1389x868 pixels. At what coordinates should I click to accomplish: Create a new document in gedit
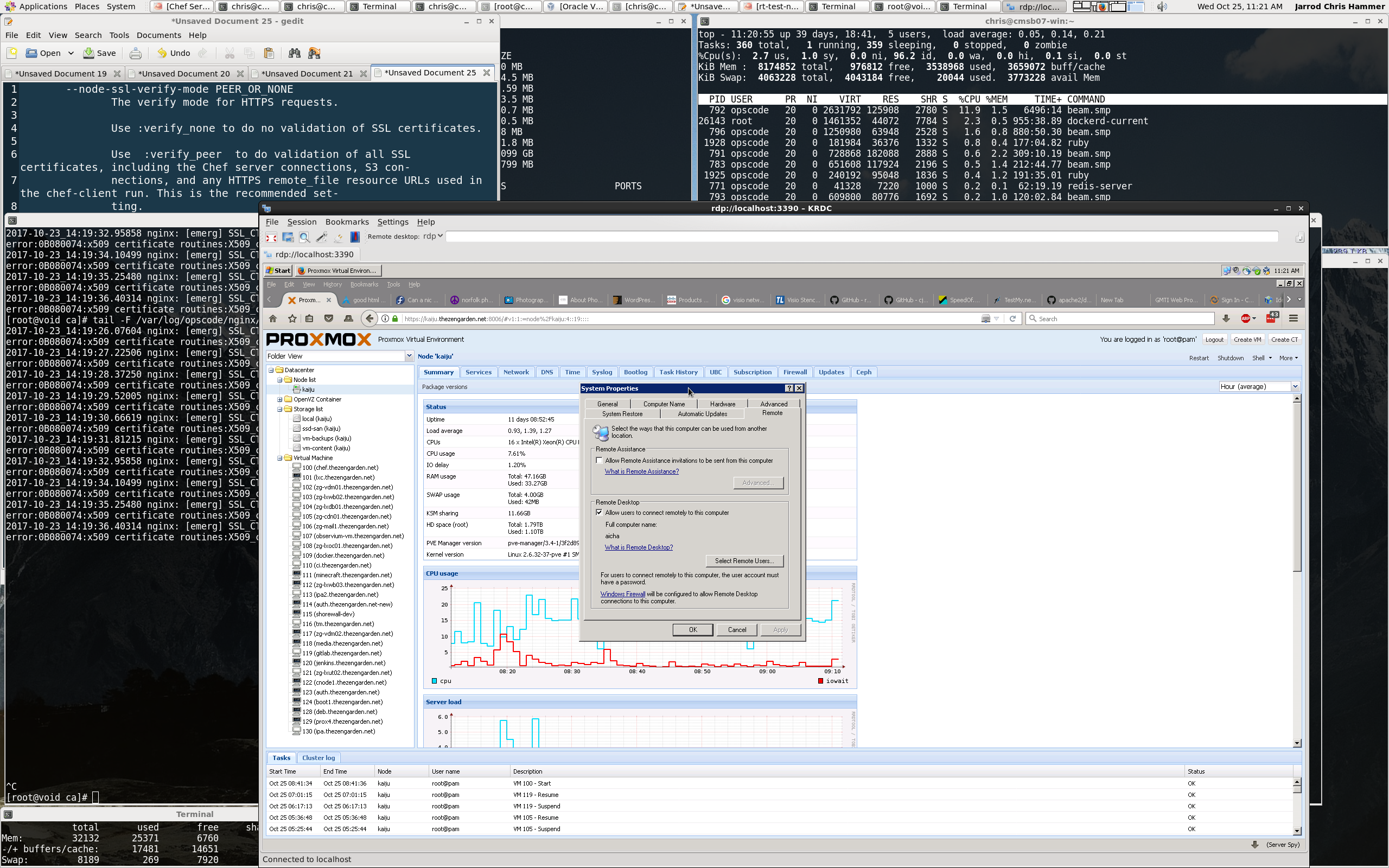pyautogui.click(x=11, y=53)
